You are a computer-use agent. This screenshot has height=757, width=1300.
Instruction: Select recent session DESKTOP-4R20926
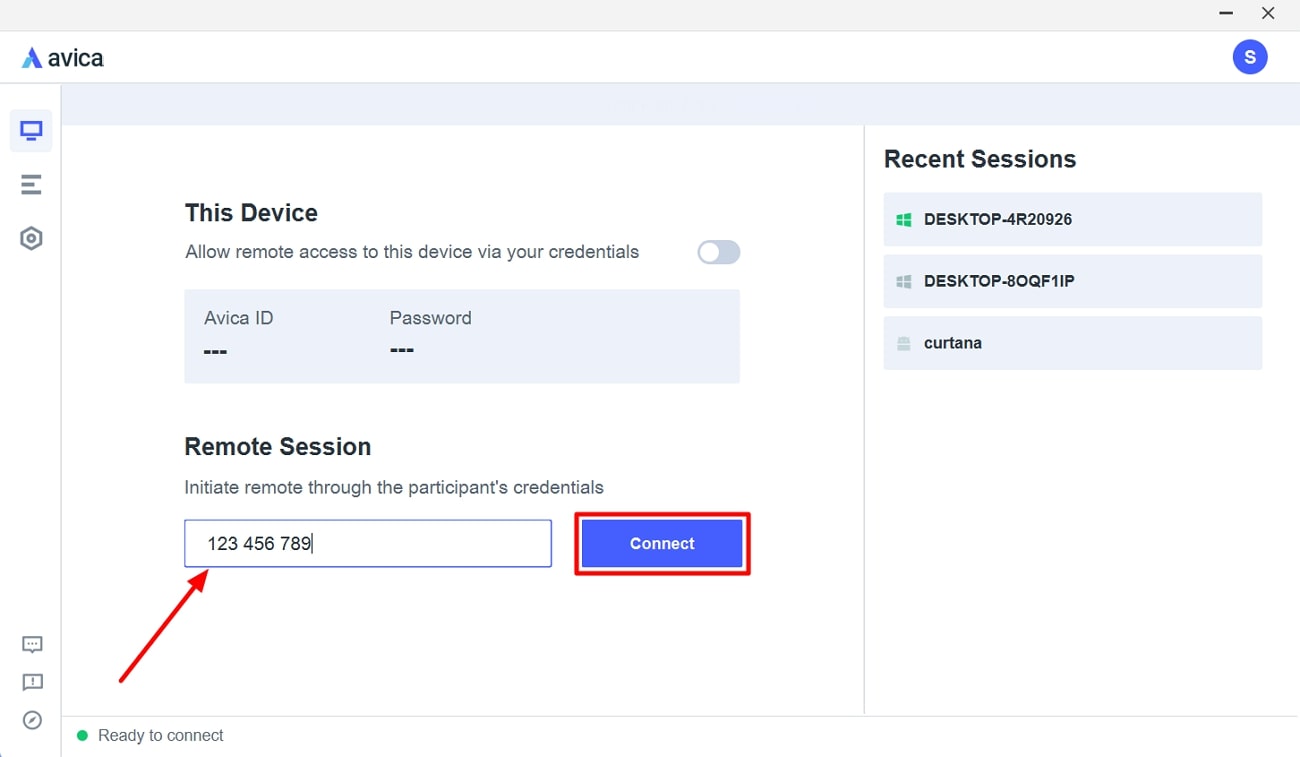1073,220
